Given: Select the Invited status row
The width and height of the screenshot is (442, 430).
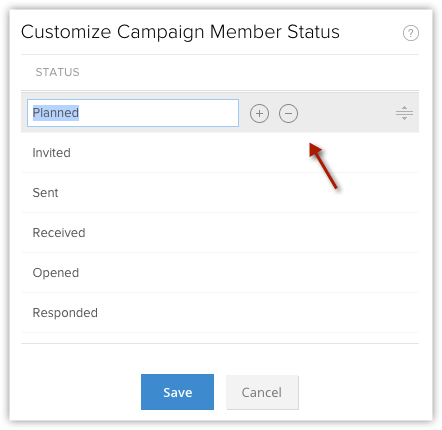Looking at the screenshot, I should tap(220, 153).
